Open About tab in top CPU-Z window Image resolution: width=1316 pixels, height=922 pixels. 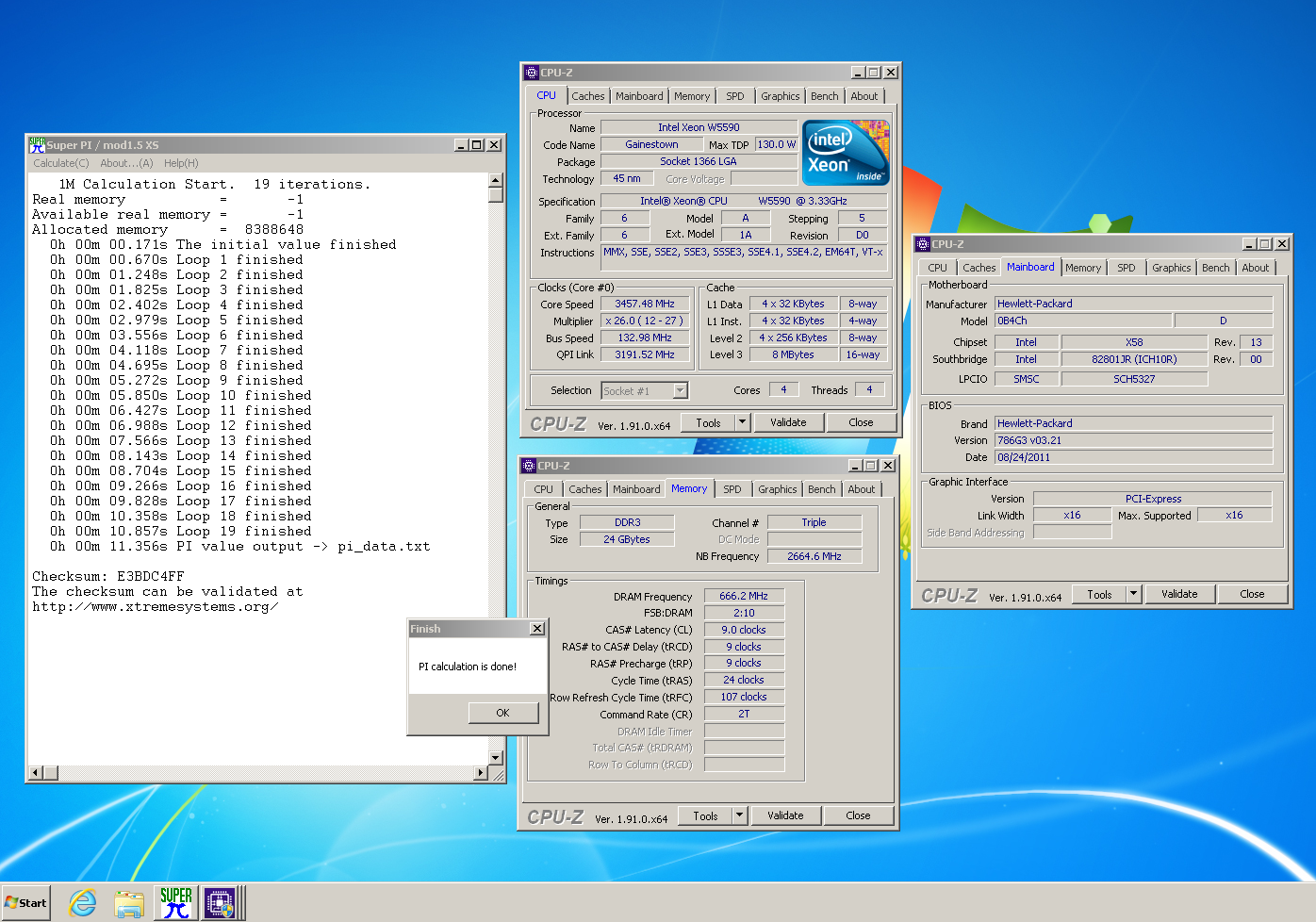click(864, 96)
